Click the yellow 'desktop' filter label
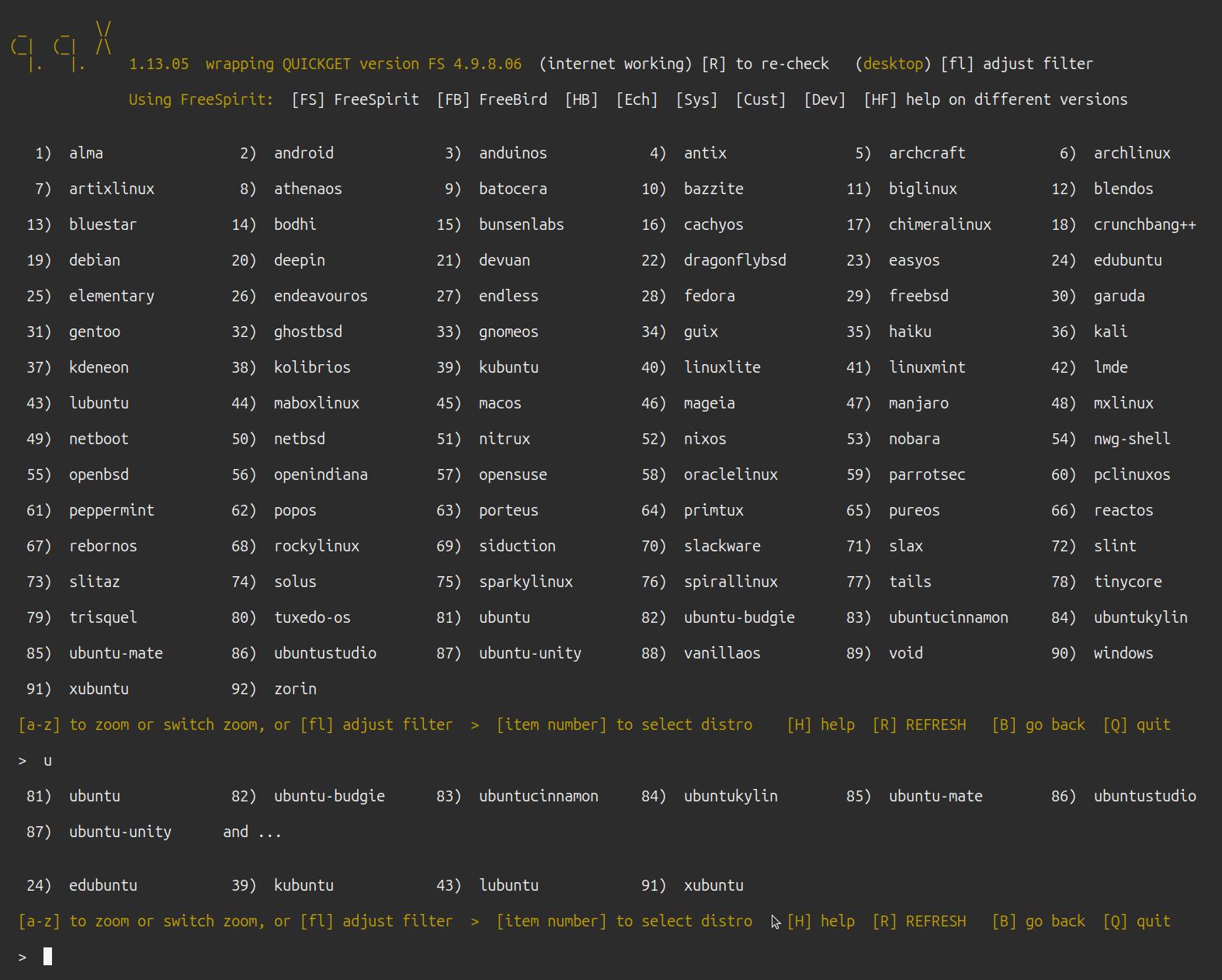The height and width of the screenshot is (980, 1222). (893, 64)
